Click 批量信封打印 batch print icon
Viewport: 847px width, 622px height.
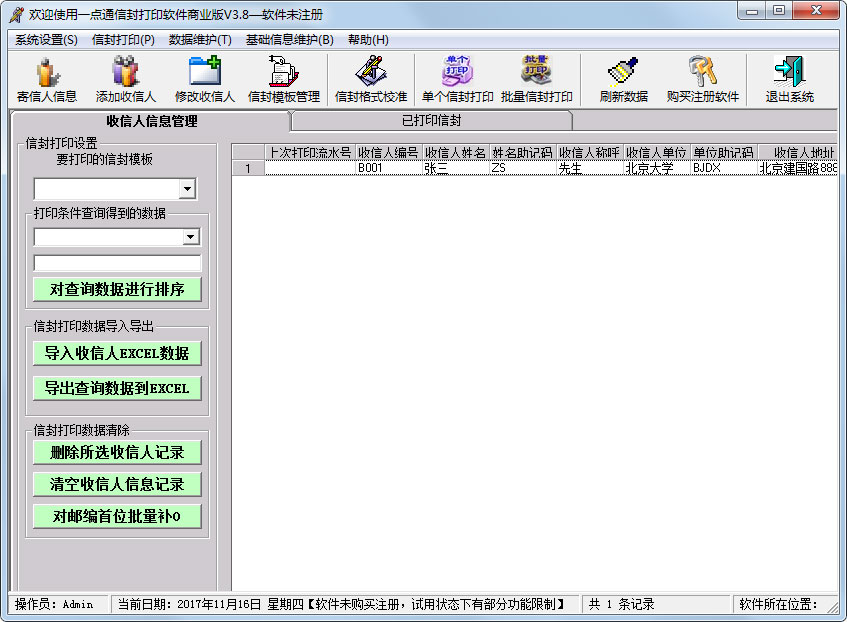tap(537, 79)
